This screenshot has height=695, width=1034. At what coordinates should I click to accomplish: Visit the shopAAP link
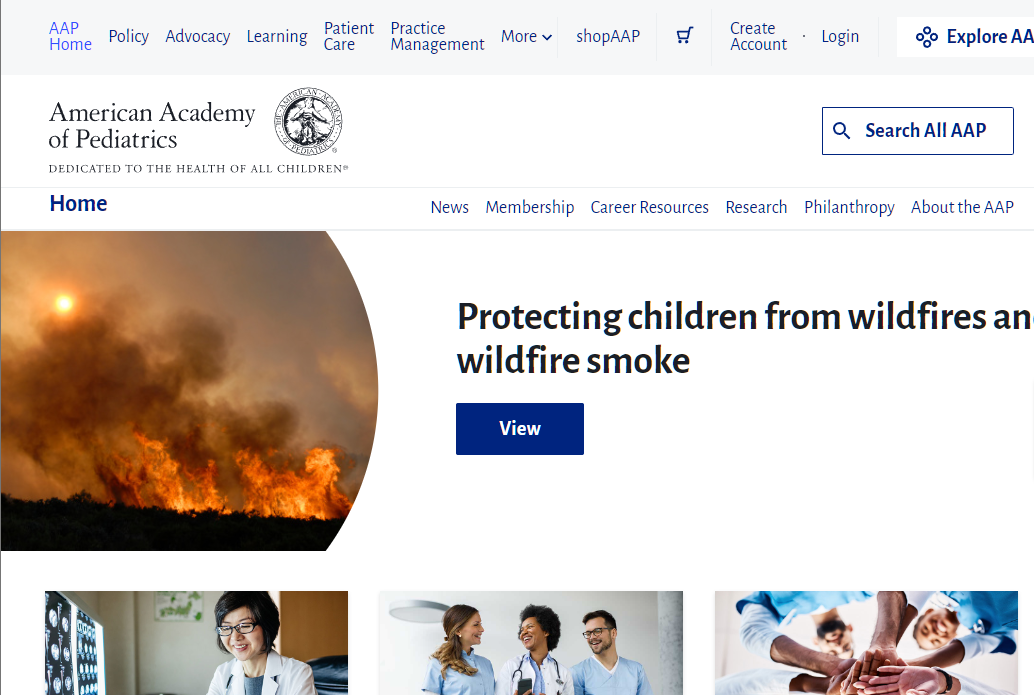coord(608,36)
